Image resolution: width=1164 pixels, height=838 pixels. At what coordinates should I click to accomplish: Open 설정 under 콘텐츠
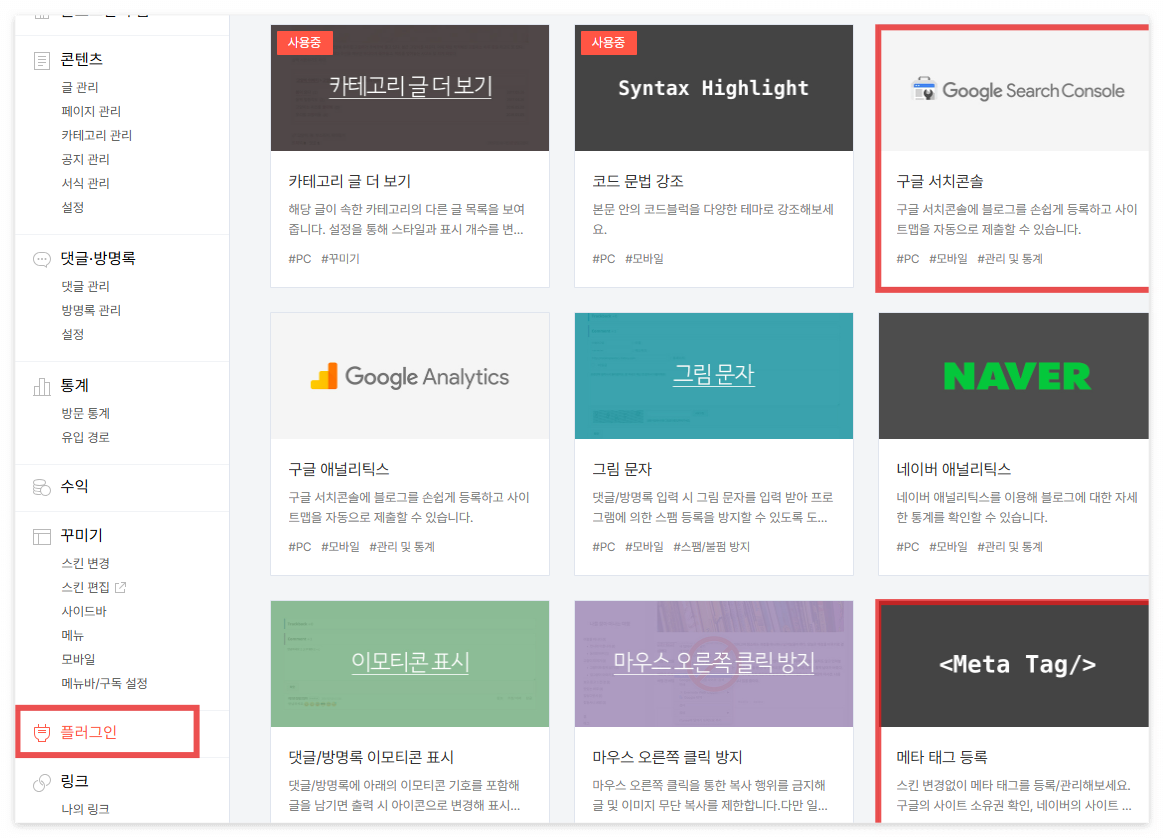(73, 207)
